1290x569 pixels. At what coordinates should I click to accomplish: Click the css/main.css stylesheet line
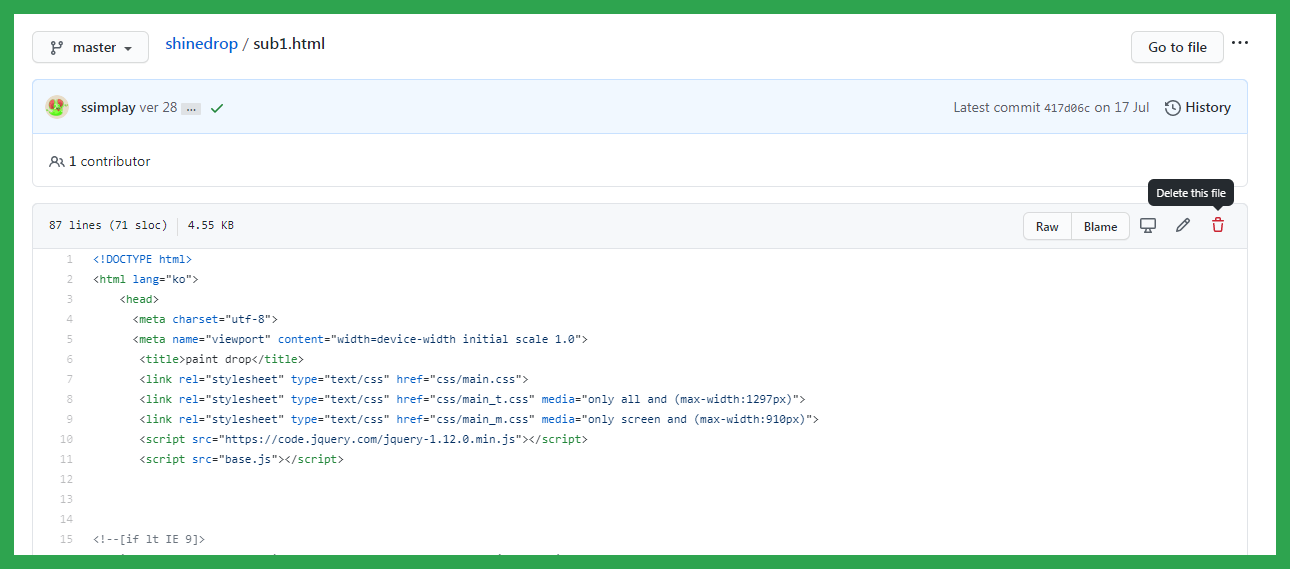point(333,379)
